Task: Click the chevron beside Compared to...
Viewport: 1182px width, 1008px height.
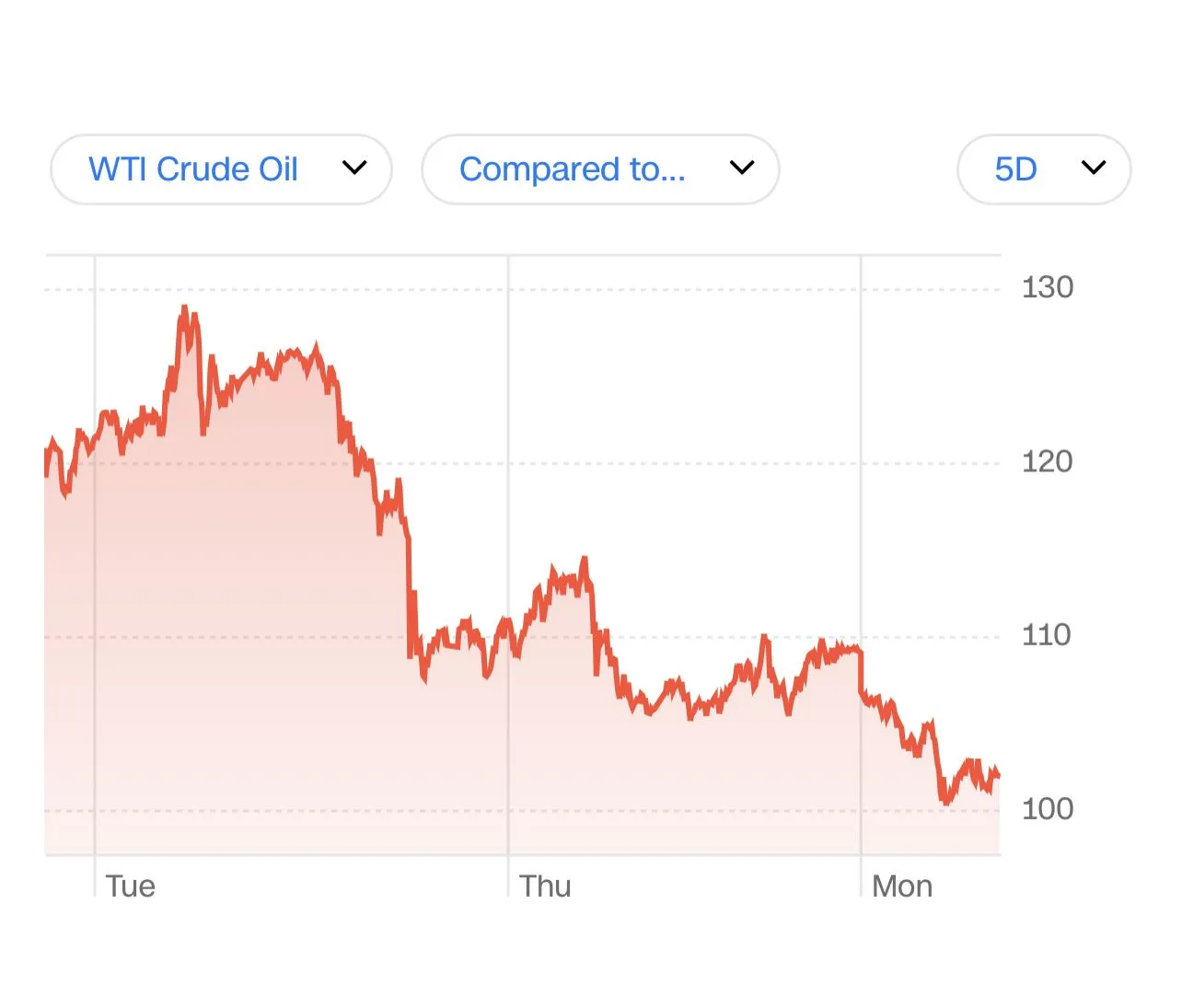Action: click(x=742, y=168)
